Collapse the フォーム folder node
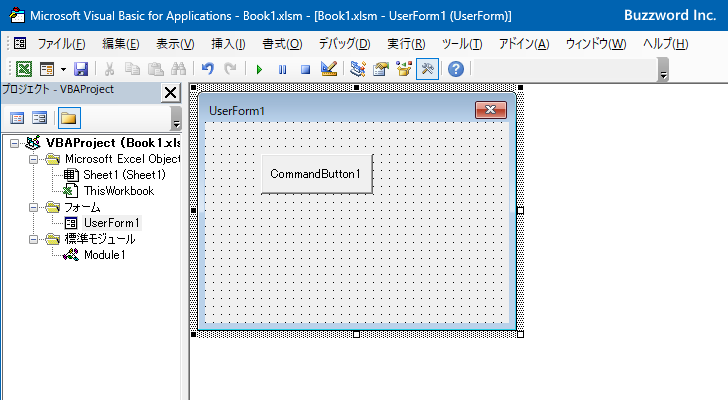 coord(33,207)
